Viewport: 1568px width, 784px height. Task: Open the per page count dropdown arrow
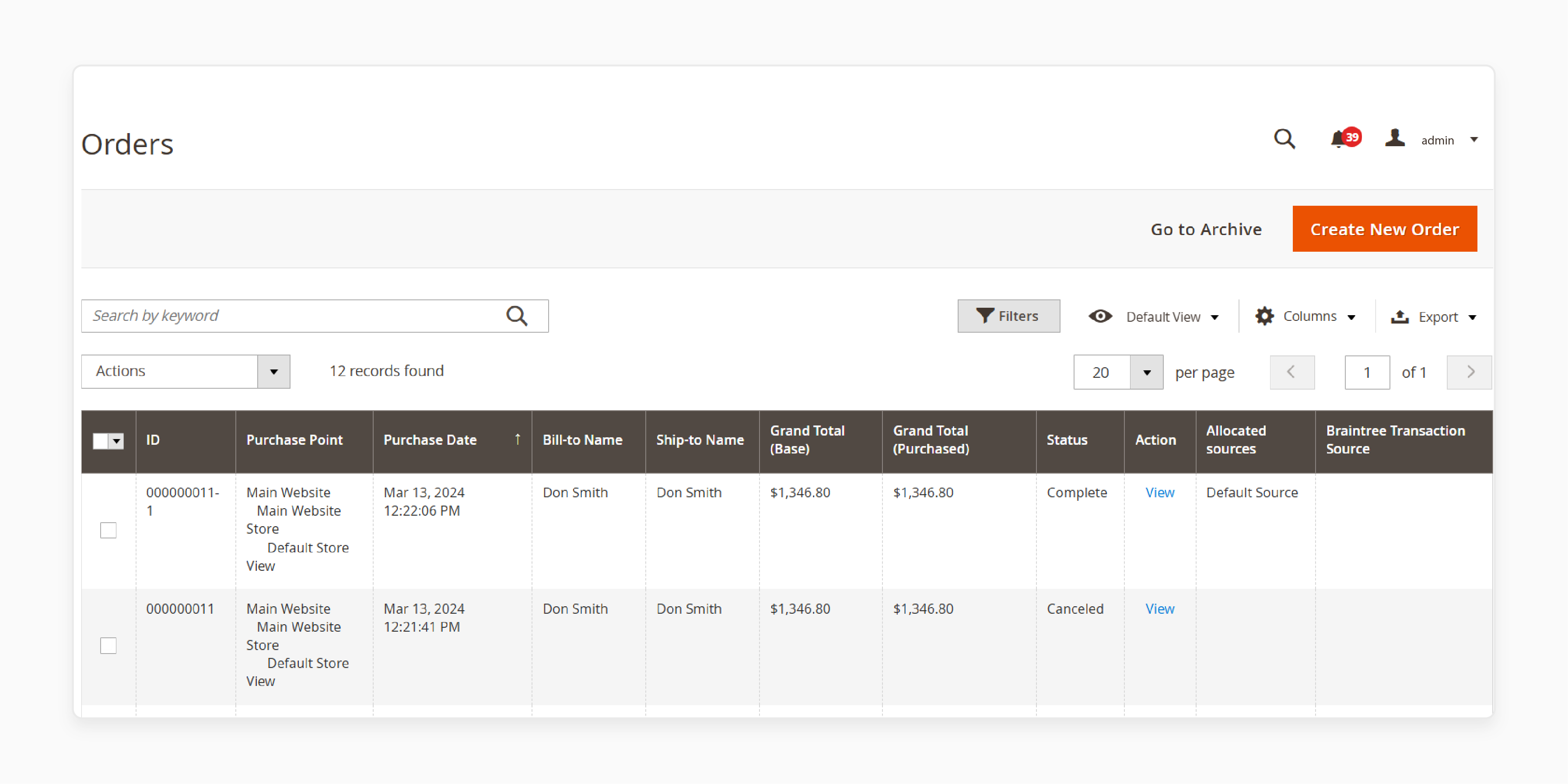click(x=1146, y=372)
